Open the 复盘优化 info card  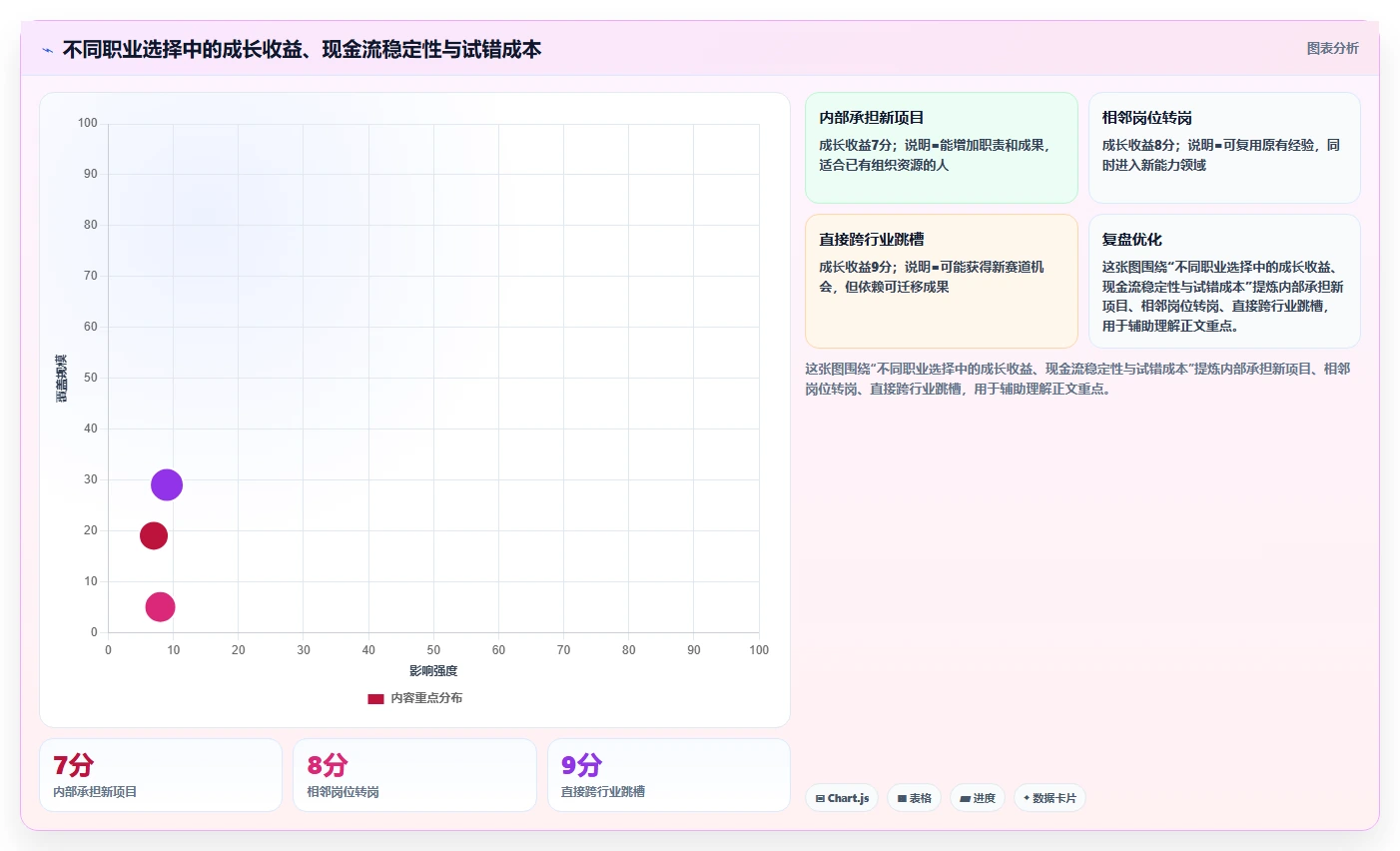point(1224,281)
